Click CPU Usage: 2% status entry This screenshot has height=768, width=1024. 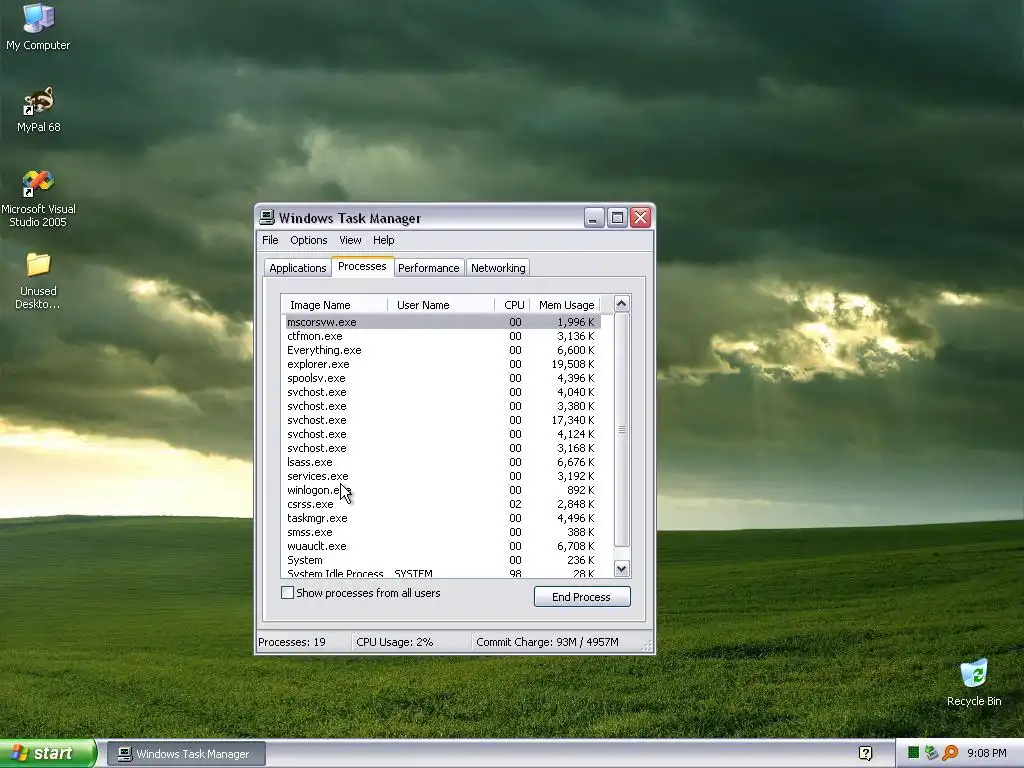coord(394,642)
